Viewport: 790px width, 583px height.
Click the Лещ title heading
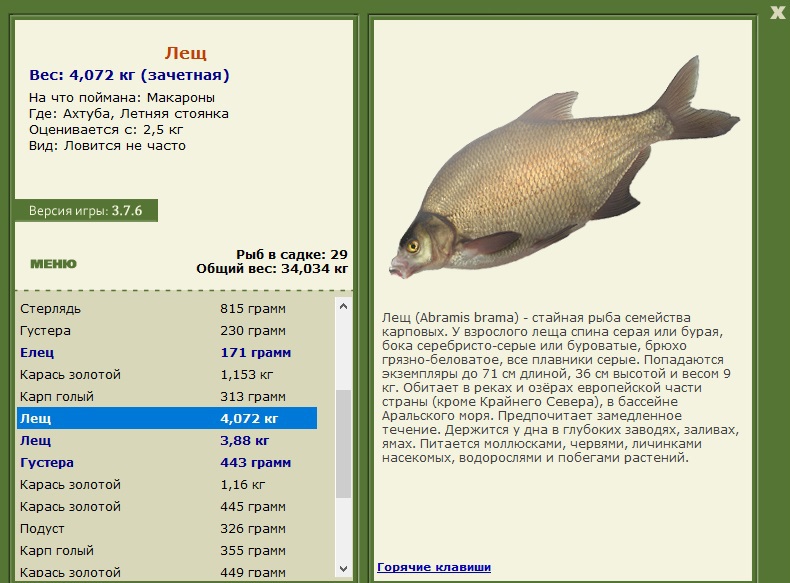185,53
